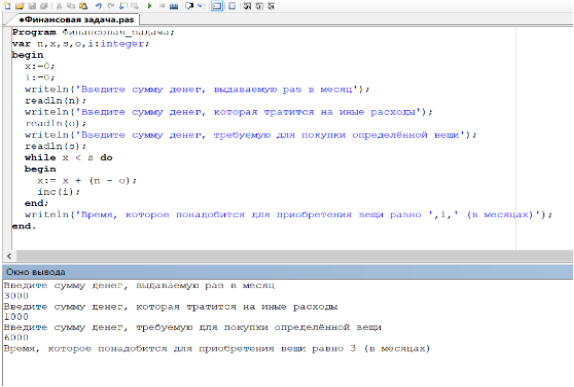Click writeln line starting 'Время, которое понадобится'
The width and height of the screenshot is (574, 387).
288,215
